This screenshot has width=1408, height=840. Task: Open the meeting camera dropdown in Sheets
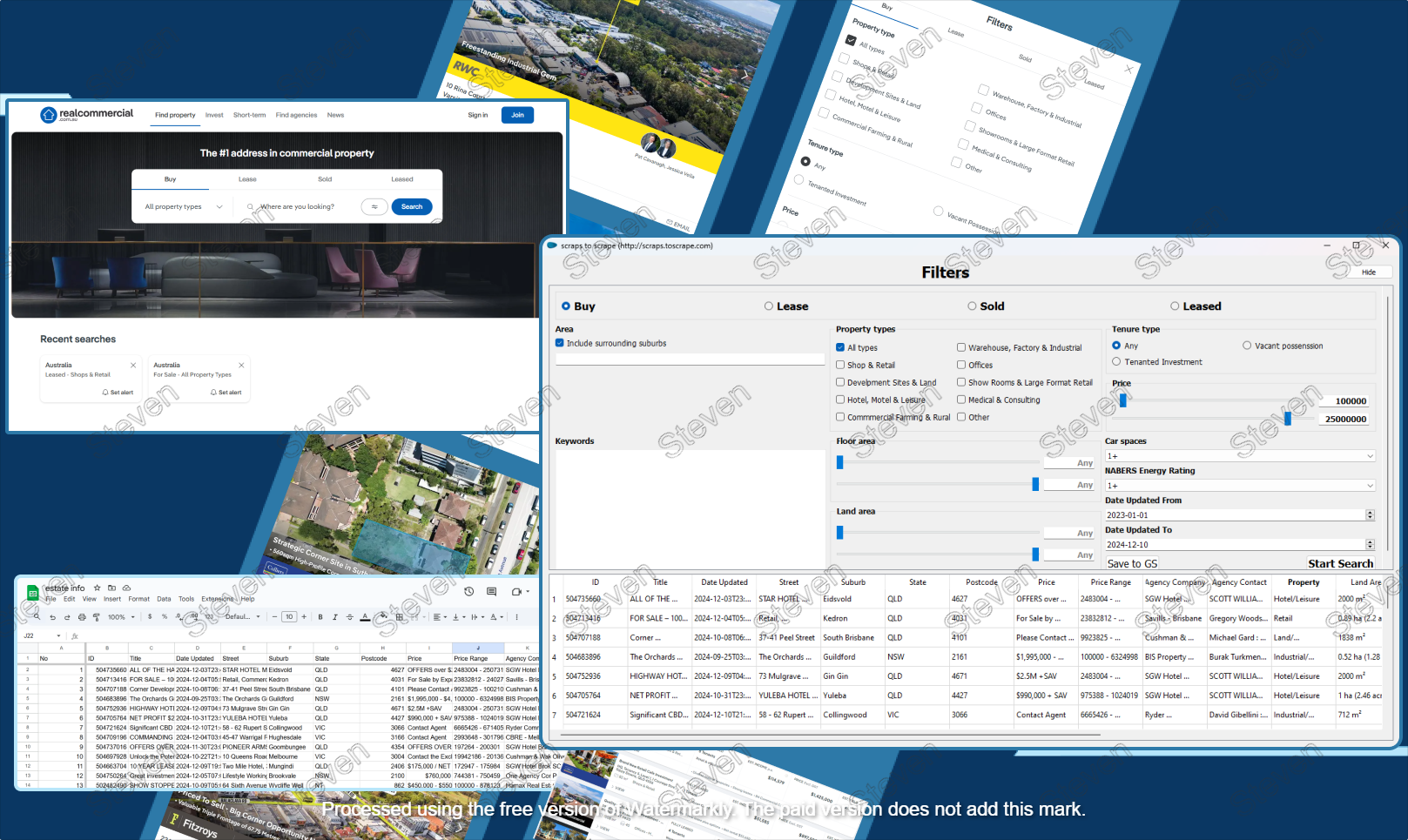528,591
